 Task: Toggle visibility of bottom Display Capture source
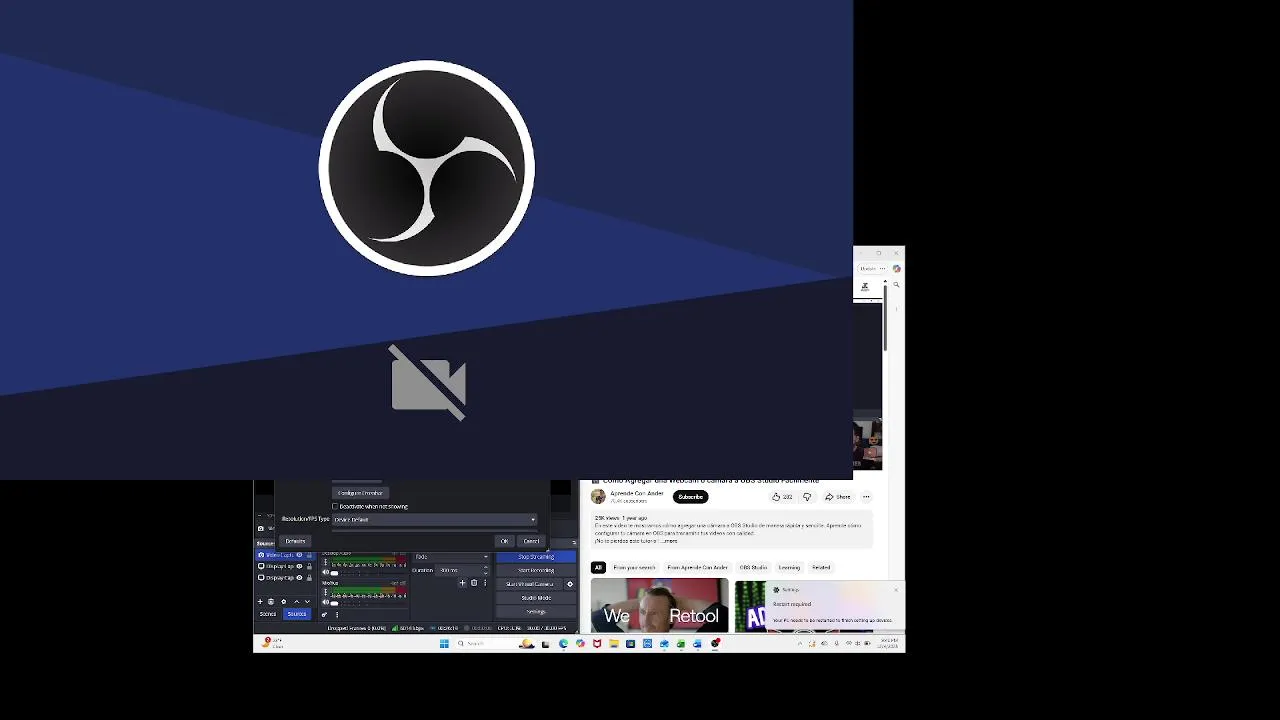click(299, 577)
